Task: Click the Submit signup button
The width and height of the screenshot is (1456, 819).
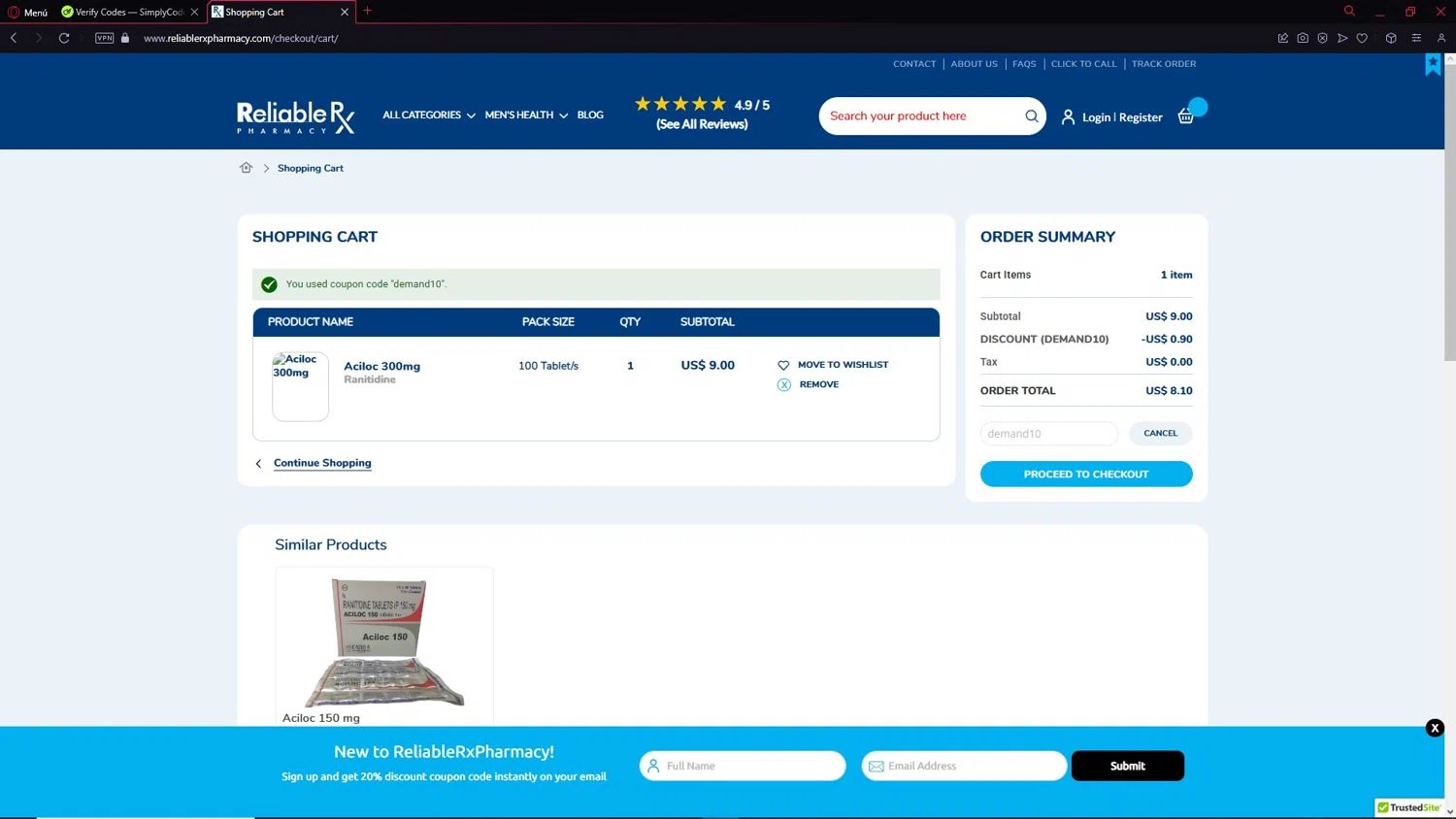Action: pos(1128,766)
